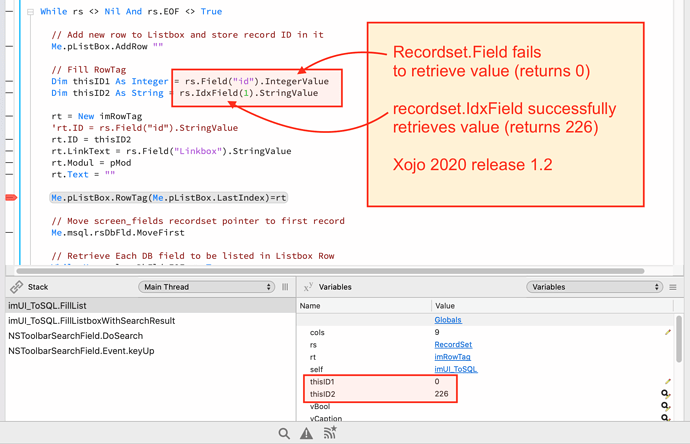Click the value 9 of cols
The image size is (690, 444).
tap(437, 332)
